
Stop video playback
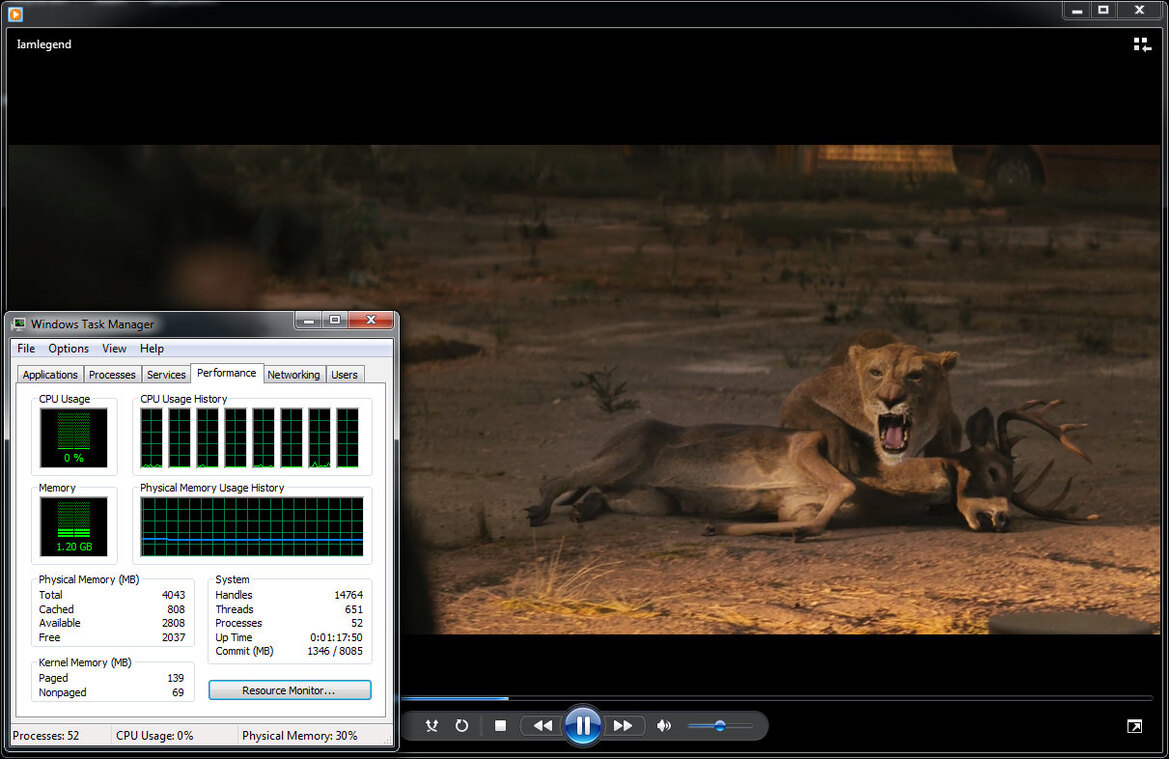pos(500,725)
